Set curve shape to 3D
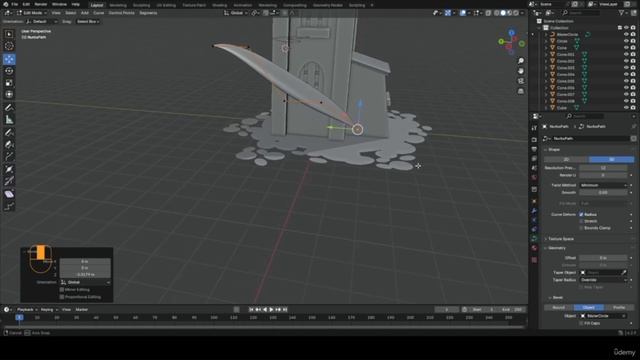Screen dimensions: 640x360 pyautogui.click(x=611, y=160)
